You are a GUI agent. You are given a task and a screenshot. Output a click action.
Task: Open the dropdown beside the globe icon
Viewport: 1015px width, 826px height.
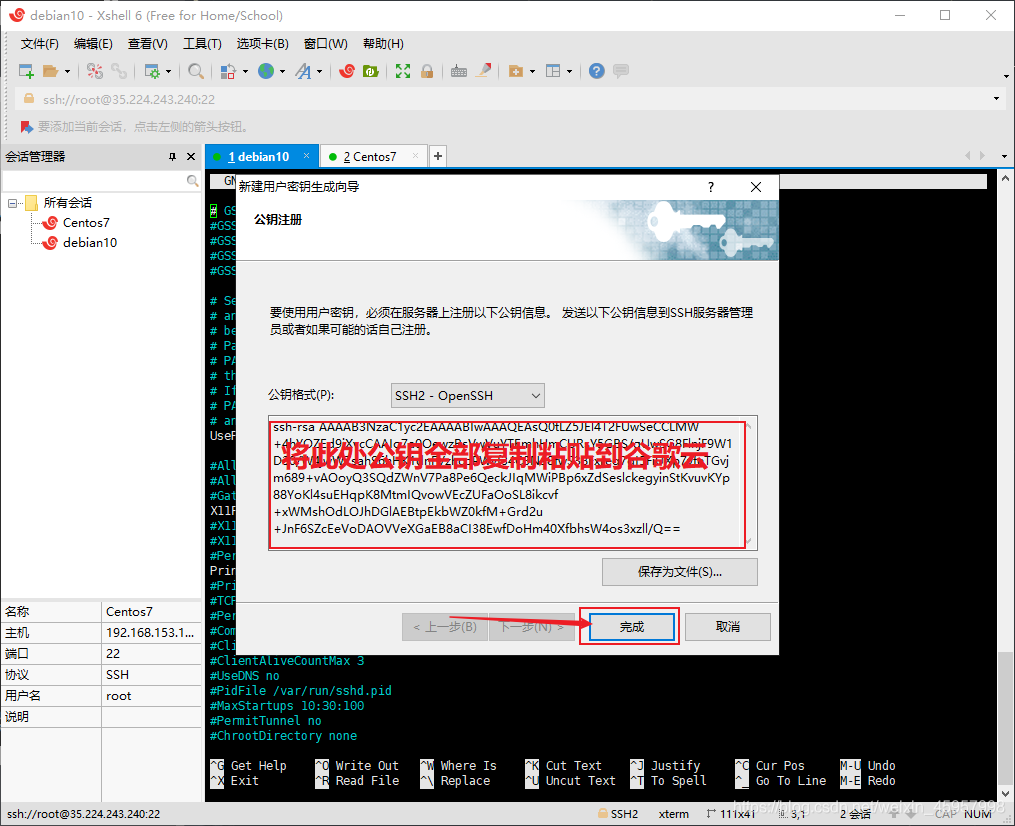[282, 72]
